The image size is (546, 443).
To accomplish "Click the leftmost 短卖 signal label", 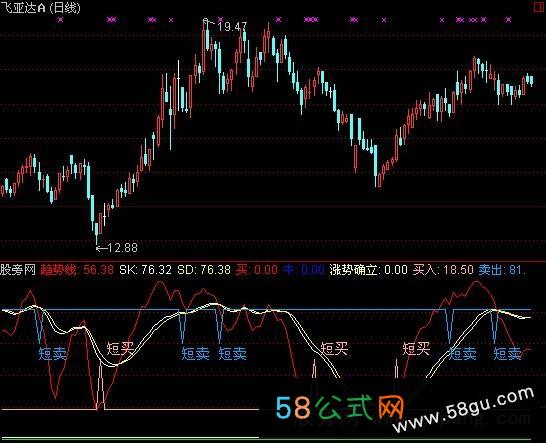I will tap(53, 354).
